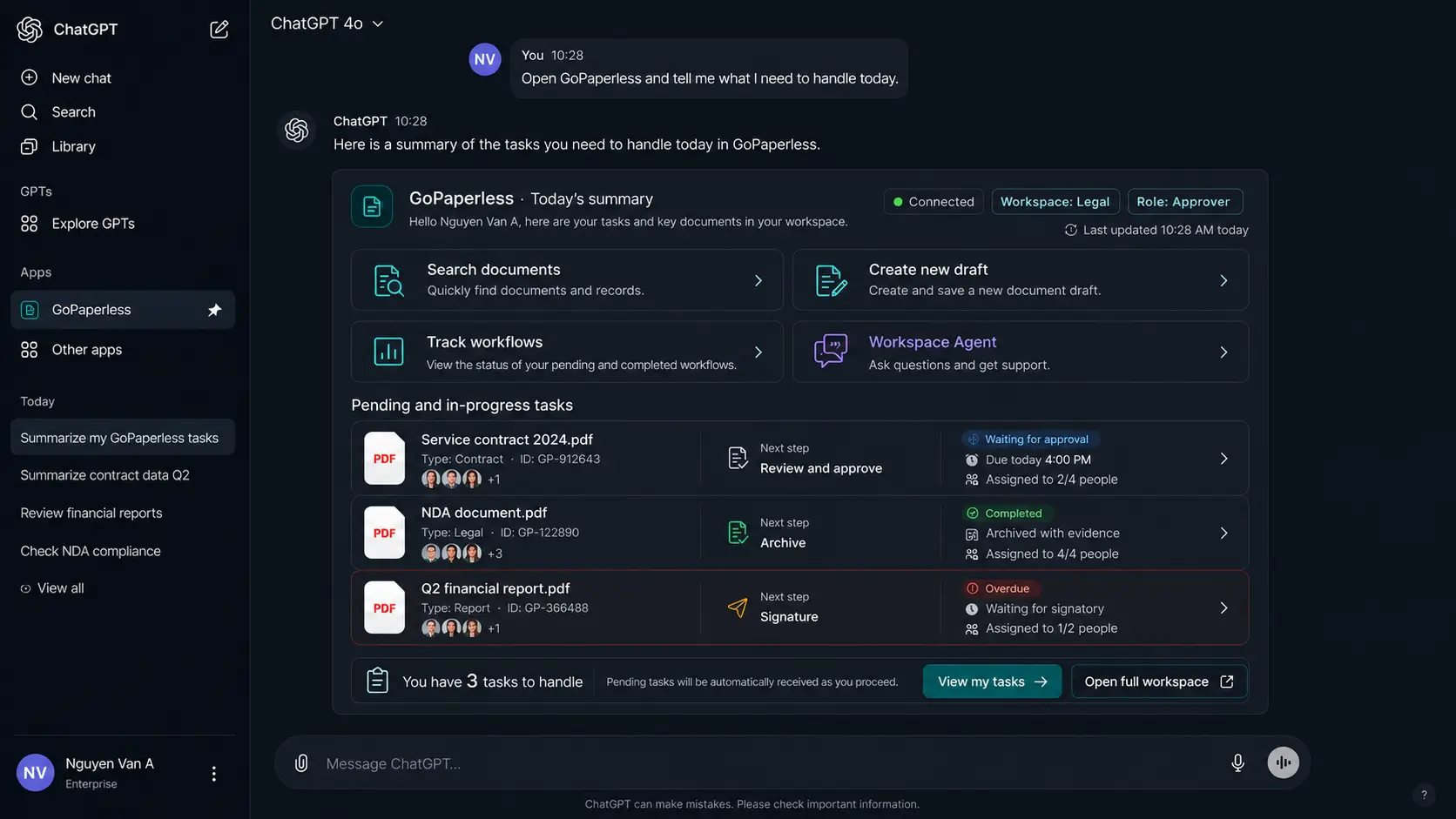
Task: Click the 'Archived with evidence' icon
Action: point(972,534)
